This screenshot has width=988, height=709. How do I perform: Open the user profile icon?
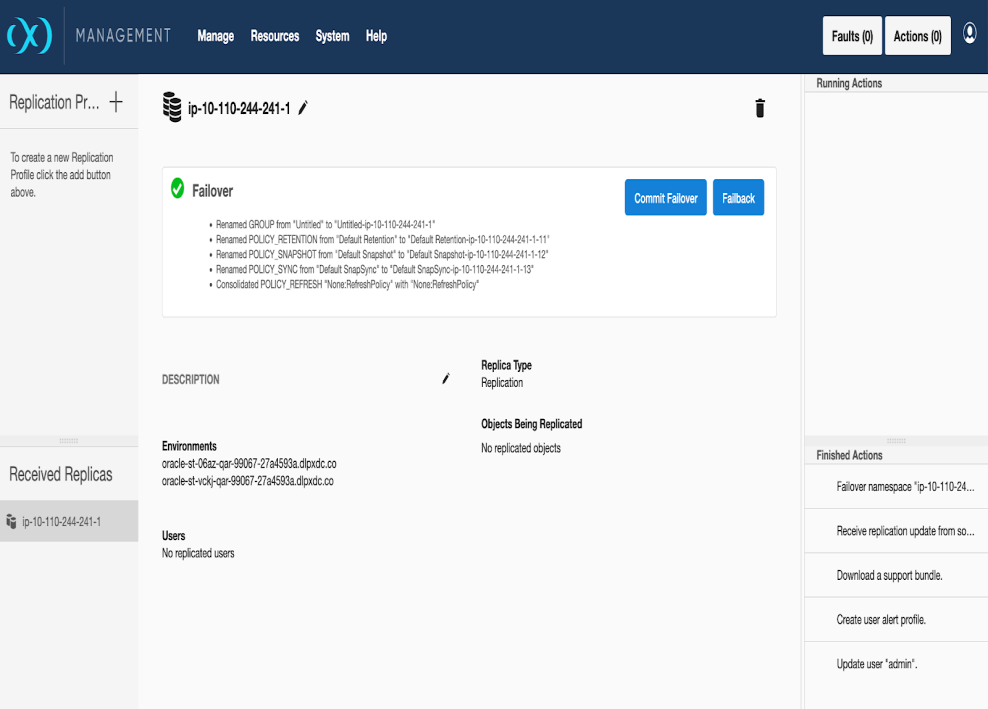[969, 33]
